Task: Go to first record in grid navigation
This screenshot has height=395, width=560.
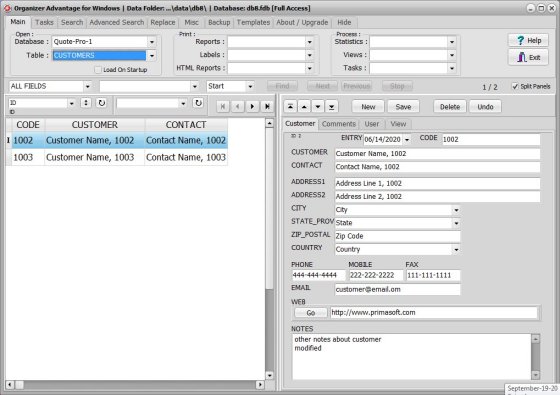Action: coord(223,106)
